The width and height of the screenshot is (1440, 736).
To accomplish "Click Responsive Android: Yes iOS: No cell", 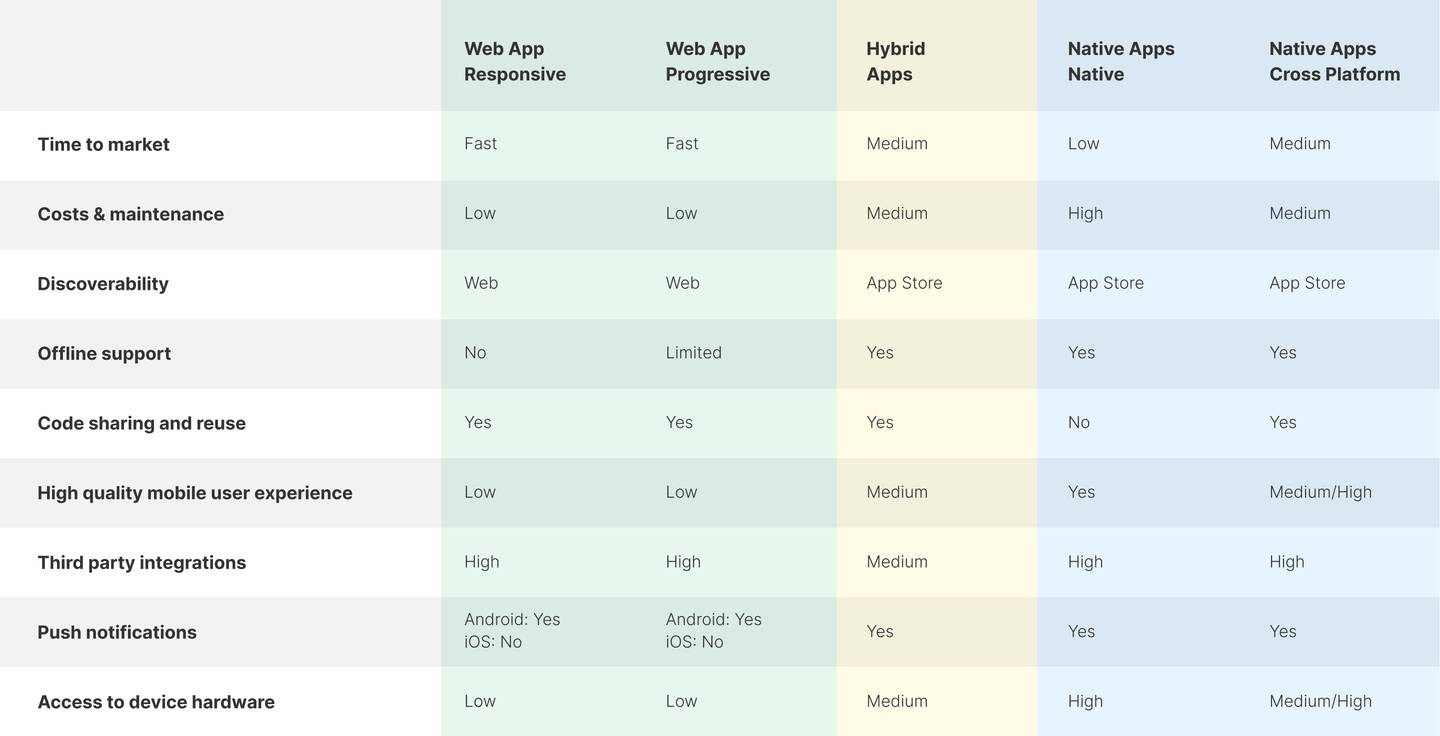I will point(512,631).
